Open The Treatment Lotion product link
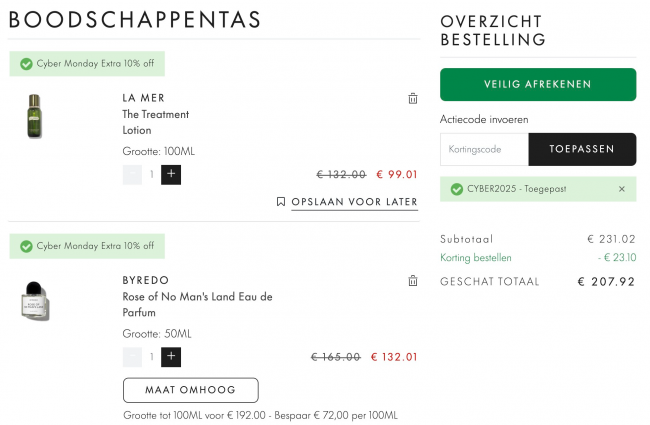This screenshot has width=650, height=425. (155, 122)
